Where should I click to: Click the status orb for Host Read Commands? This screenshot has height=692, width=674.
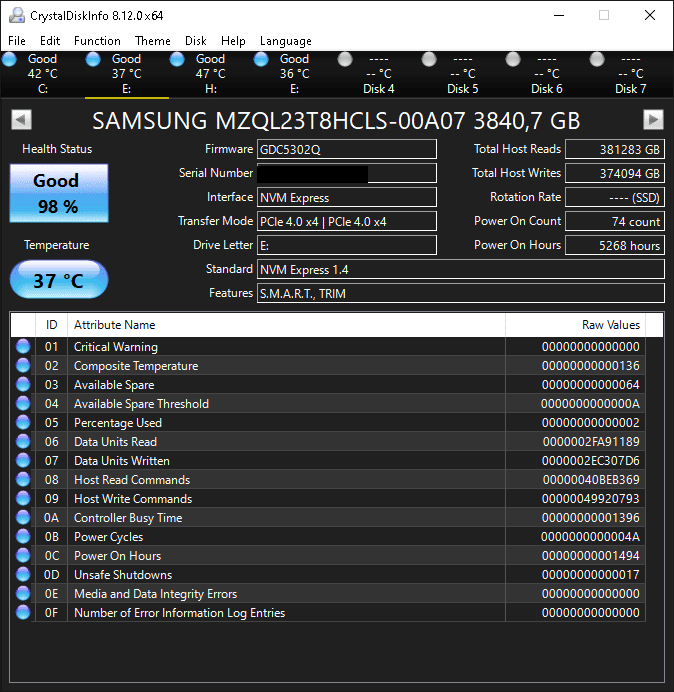point(23,479)
